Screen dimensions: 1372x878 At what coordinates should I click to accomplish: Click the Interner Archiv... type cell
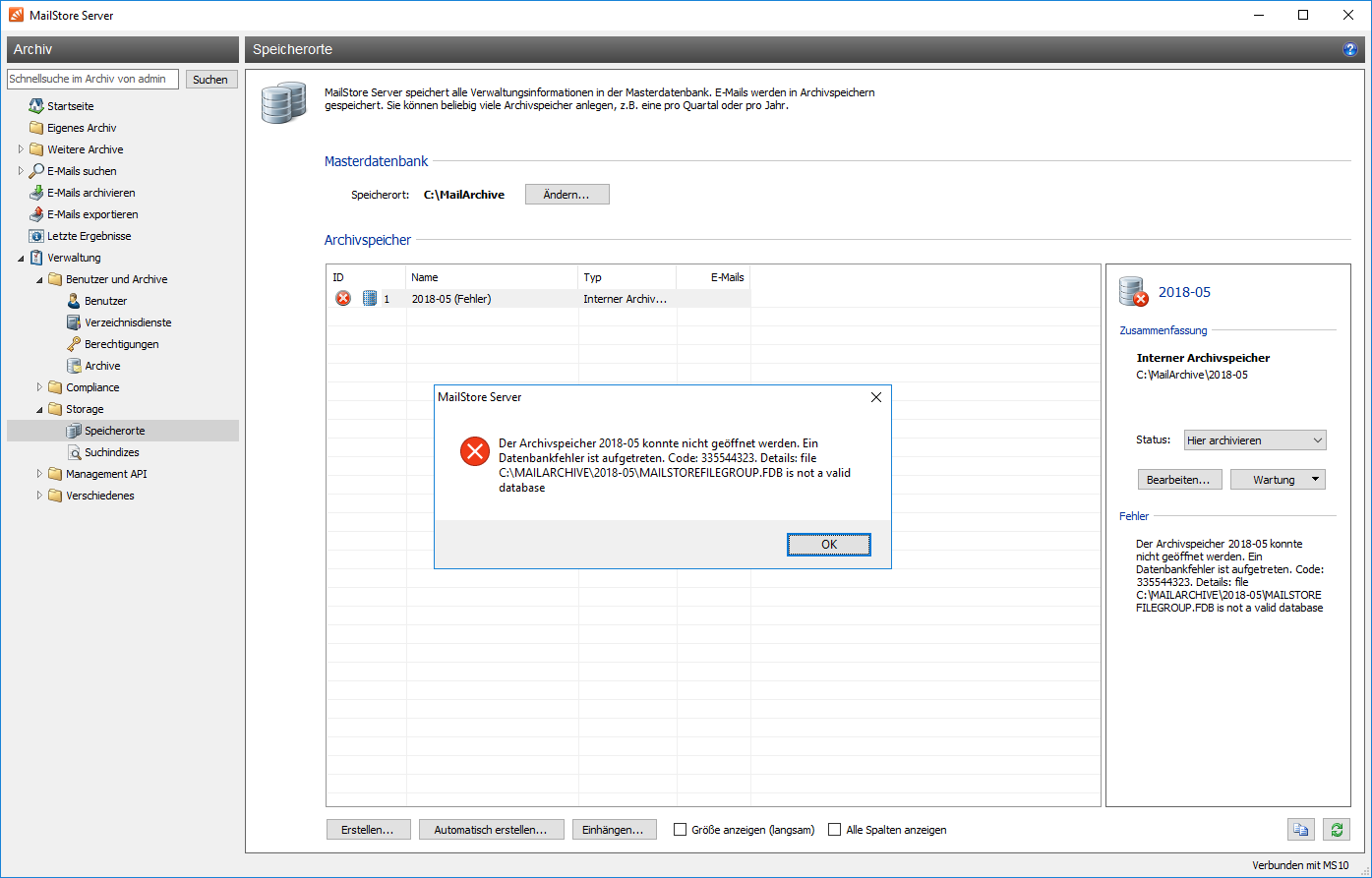coord(626,299)
